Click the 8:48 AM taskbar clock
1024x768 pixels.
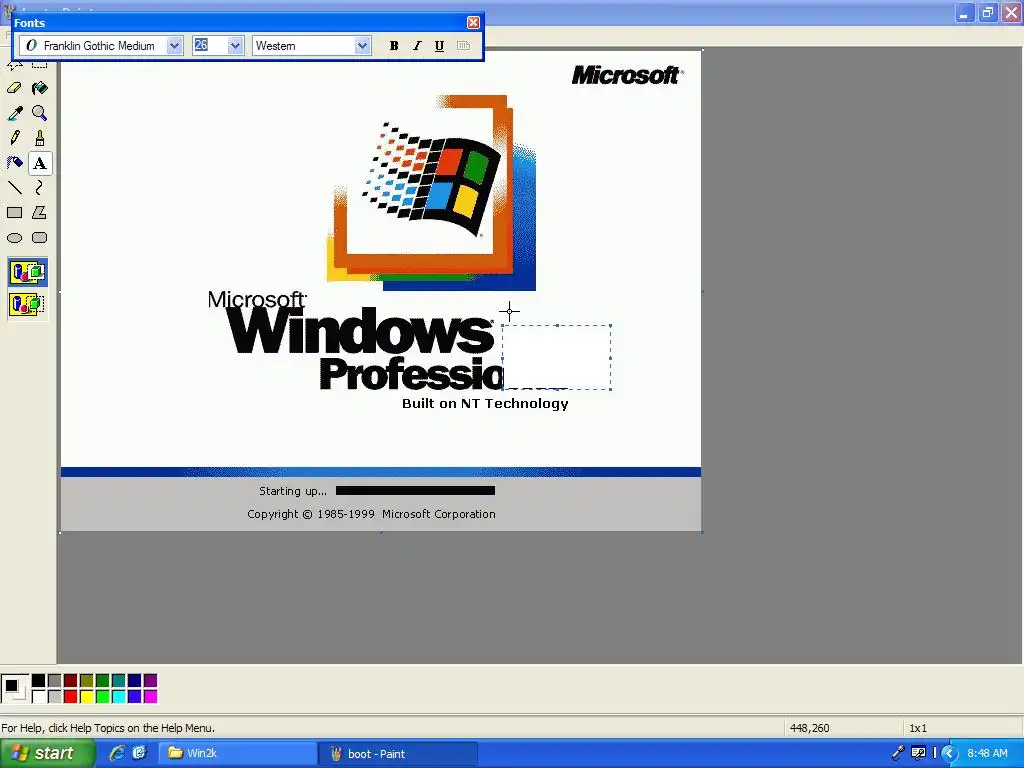(x=987, y=753)
